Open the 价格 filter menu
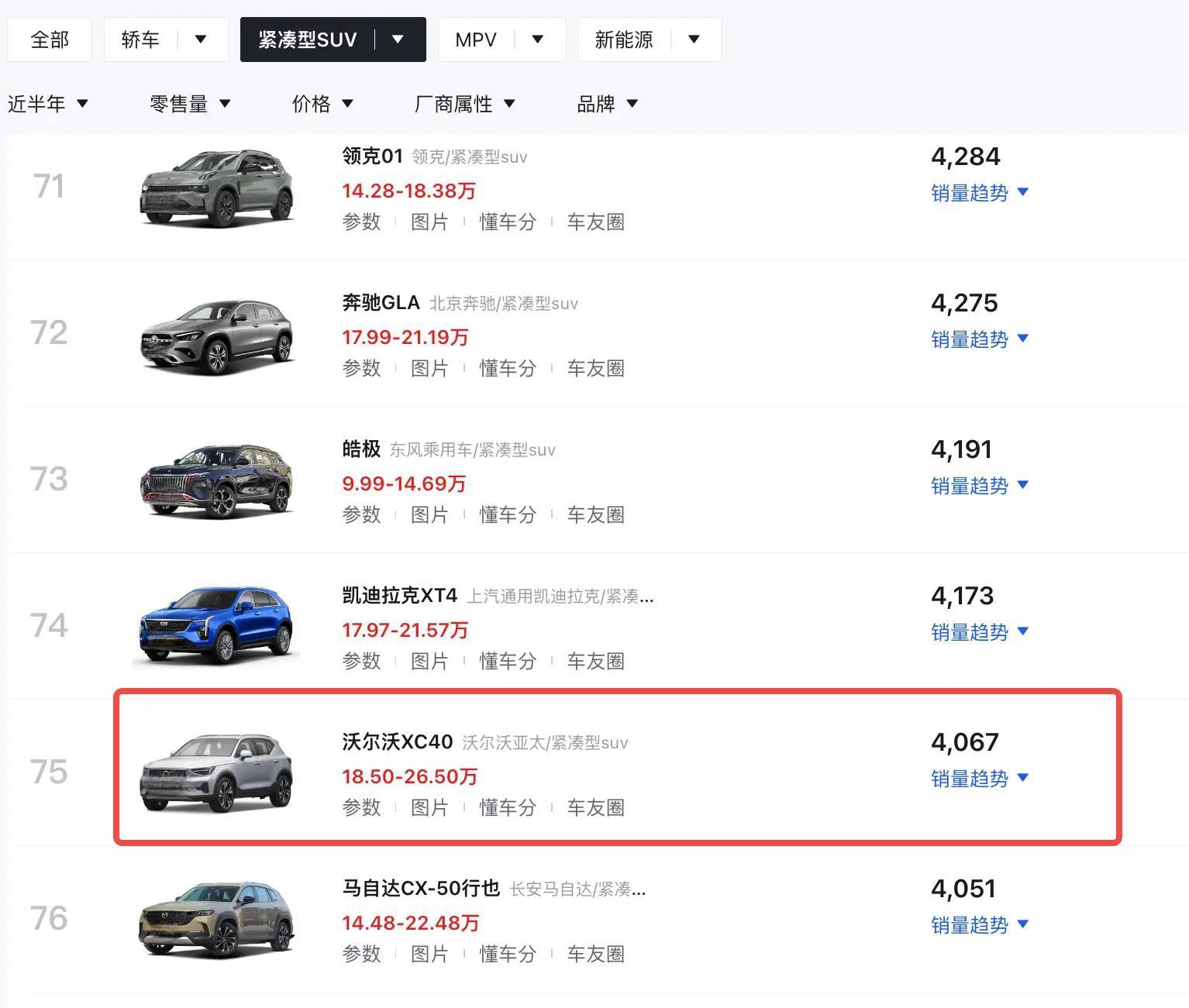Screen dimensions: 1189x1008 point(322,104)
